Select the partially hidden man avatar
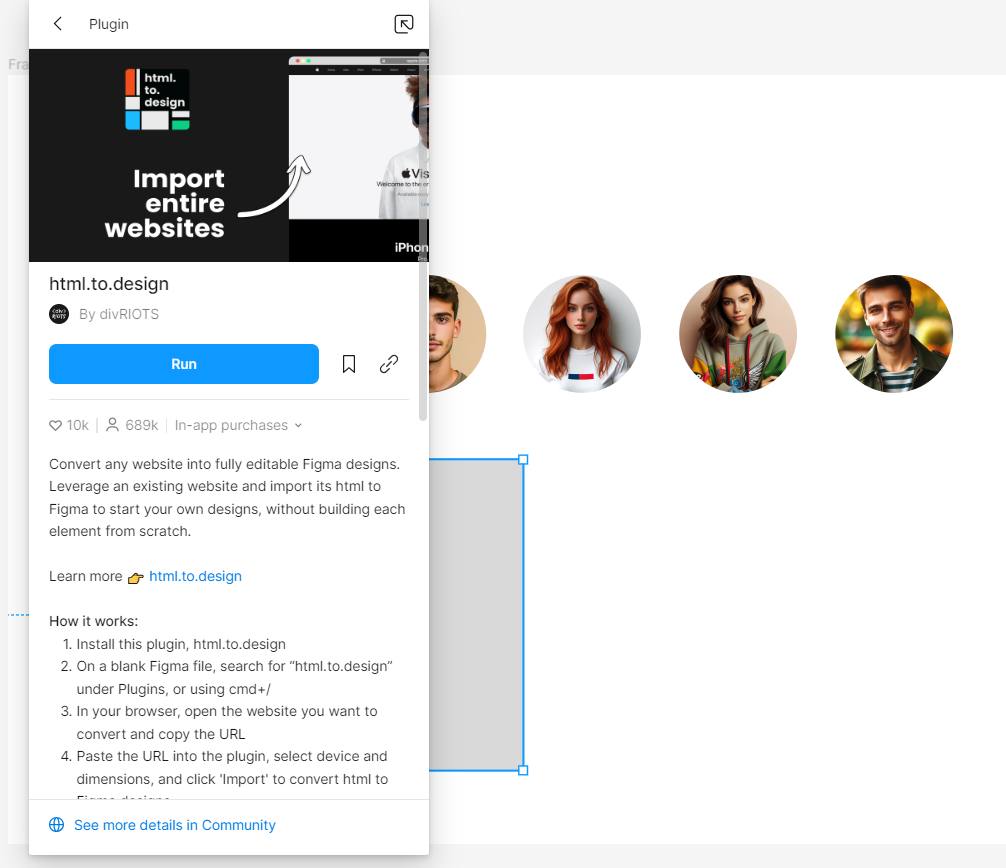The height and width of the screenshot is (868, 1006). 457,334
